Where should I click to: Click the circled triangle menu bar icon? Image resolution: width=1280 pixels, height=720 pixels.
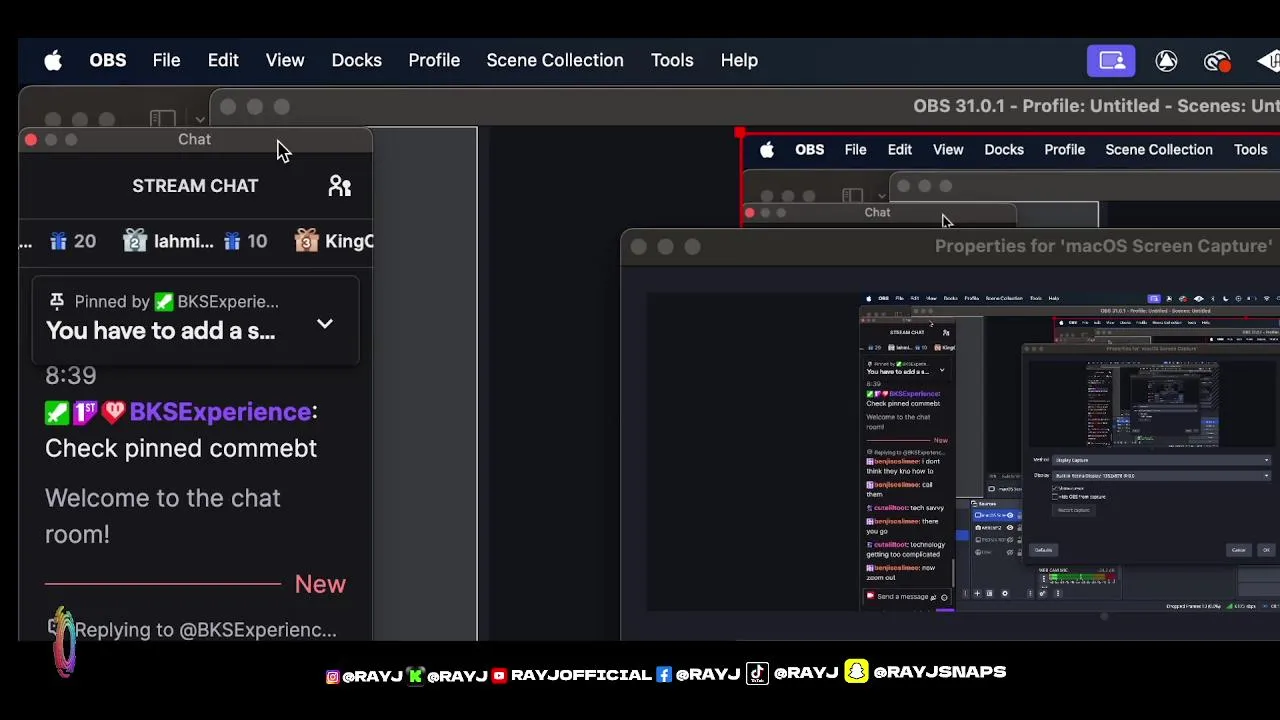pyautogui.click(x=1166, y=62)
